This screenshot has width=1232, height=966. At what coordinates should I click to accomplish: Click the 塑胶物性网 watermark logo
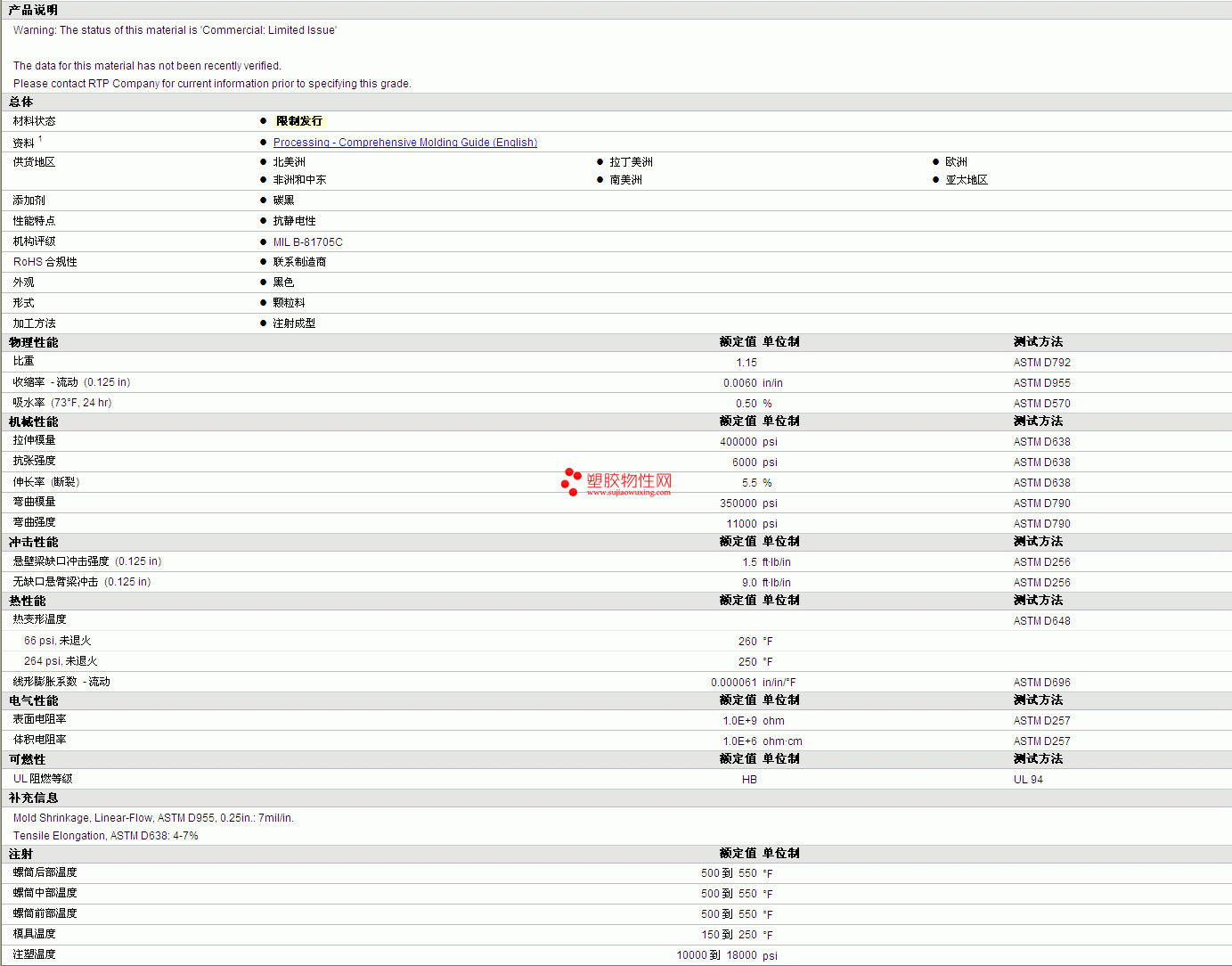(x=616, y=482)
